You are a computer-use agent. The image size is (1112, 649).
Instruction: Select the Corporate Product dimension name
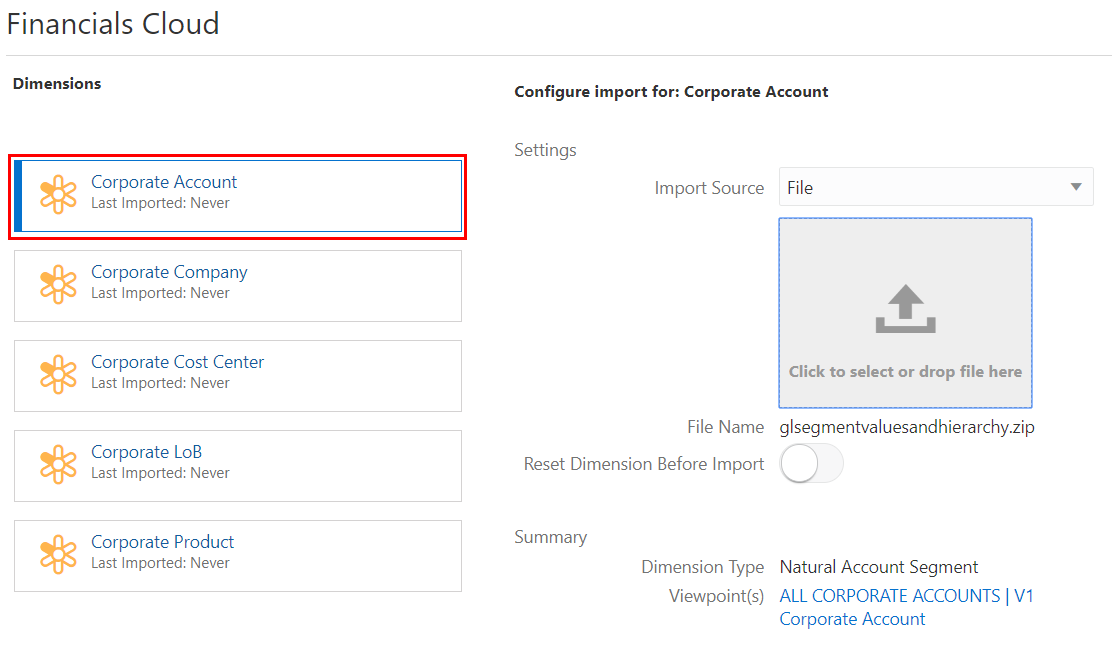tap(162, 543)
